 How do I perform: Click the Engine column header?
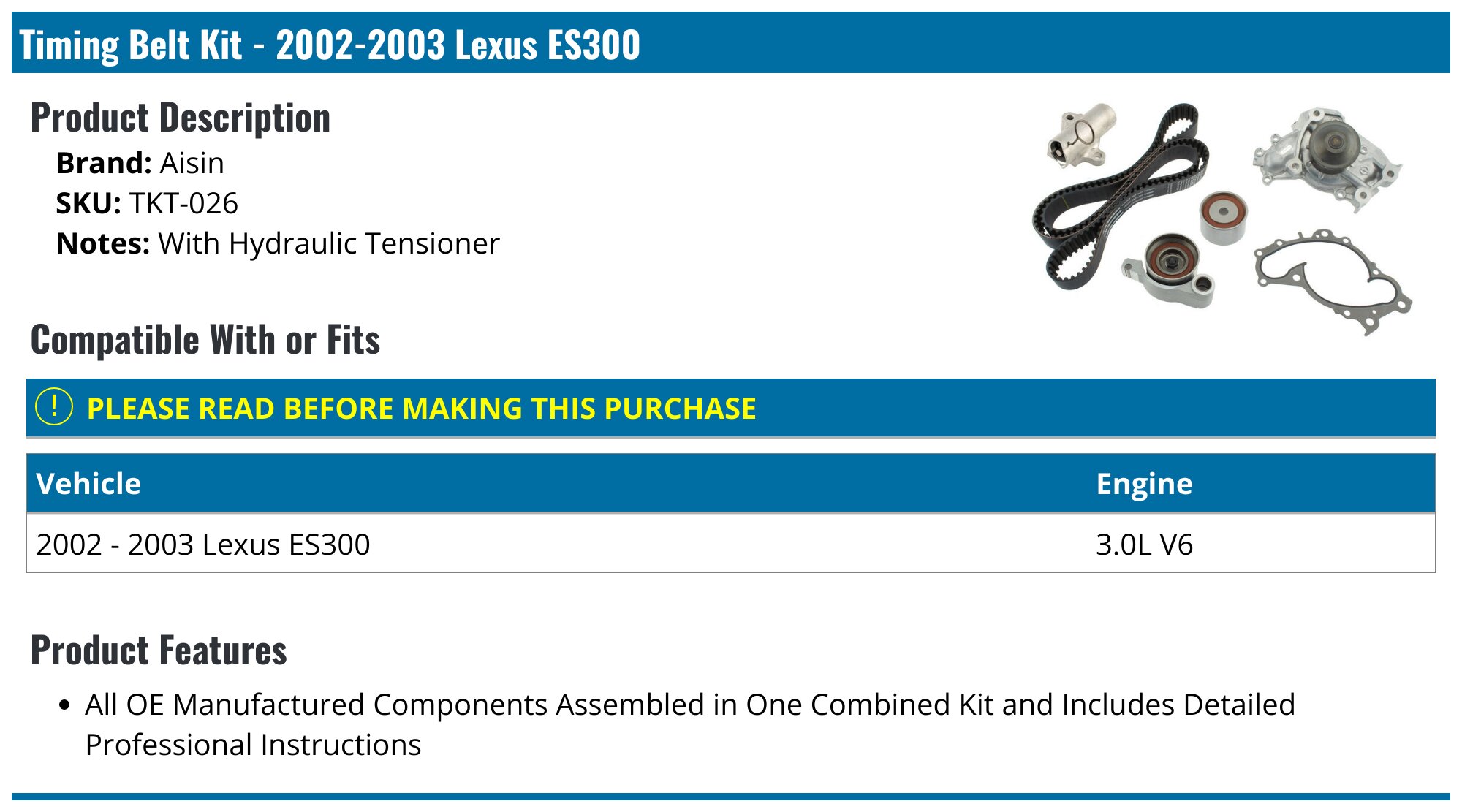point(1144,484)
